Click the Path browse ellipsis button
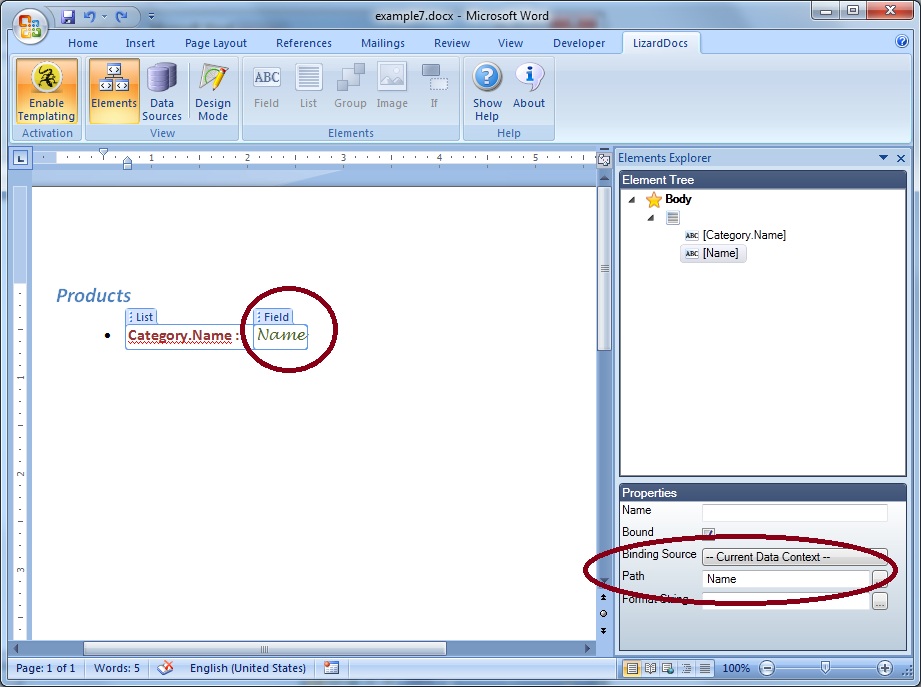 tap(879, 579)
